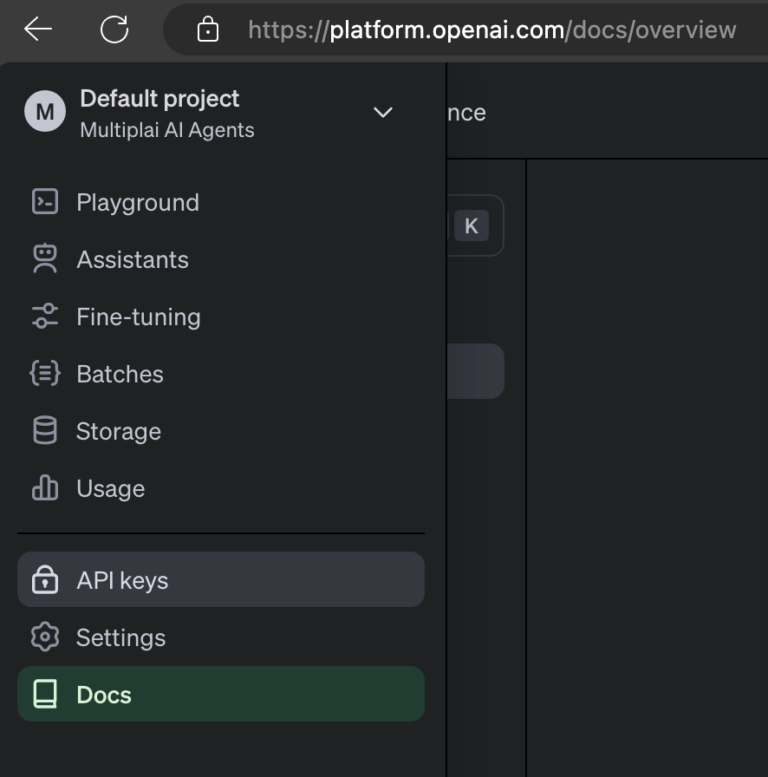Click the Multiplai AI Agents organization text
Screen dimensions: 768x777
(x=167, y=130)
